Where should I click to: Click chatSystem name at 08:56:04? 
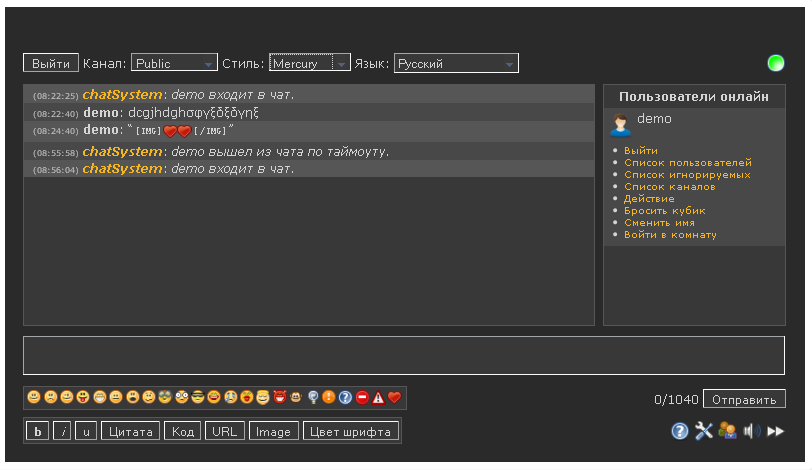(x=122, y=169)
